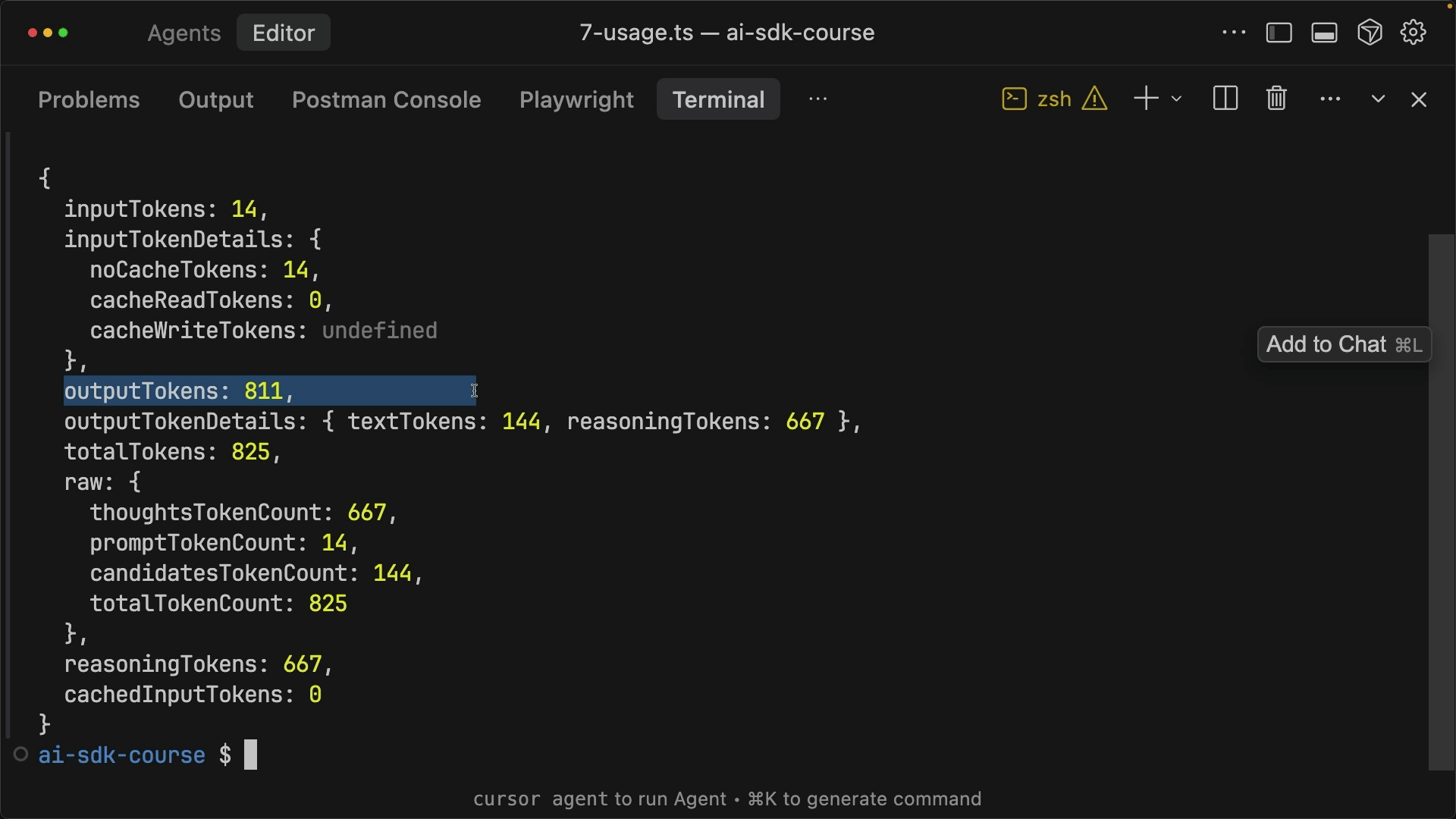Click the totalTokens: 825 line
The width and height of the screenshot is (1456, 819).
pos(173,452)
